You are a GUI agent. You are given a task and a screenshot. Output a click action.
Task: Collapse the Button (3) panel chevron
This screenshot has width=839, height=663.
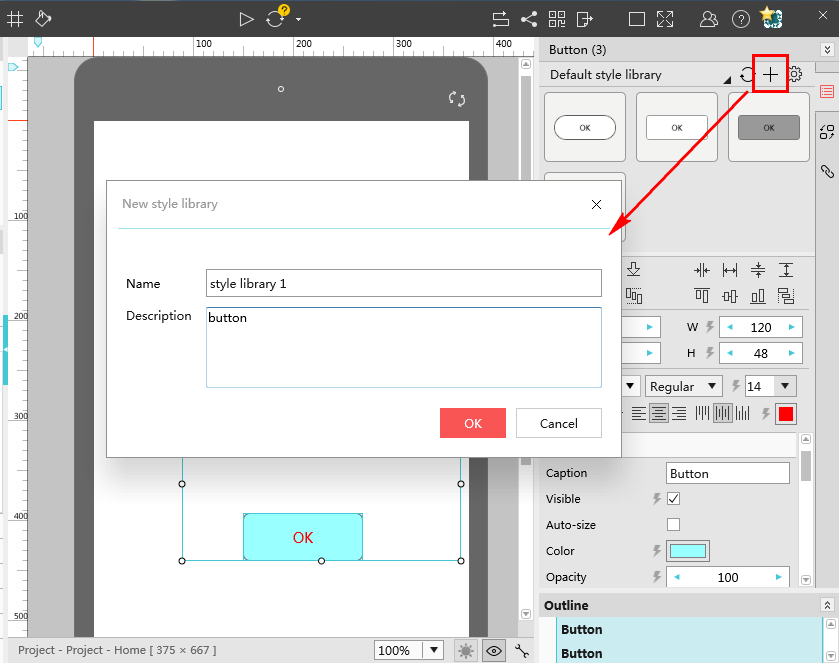(x=827, y=50)
